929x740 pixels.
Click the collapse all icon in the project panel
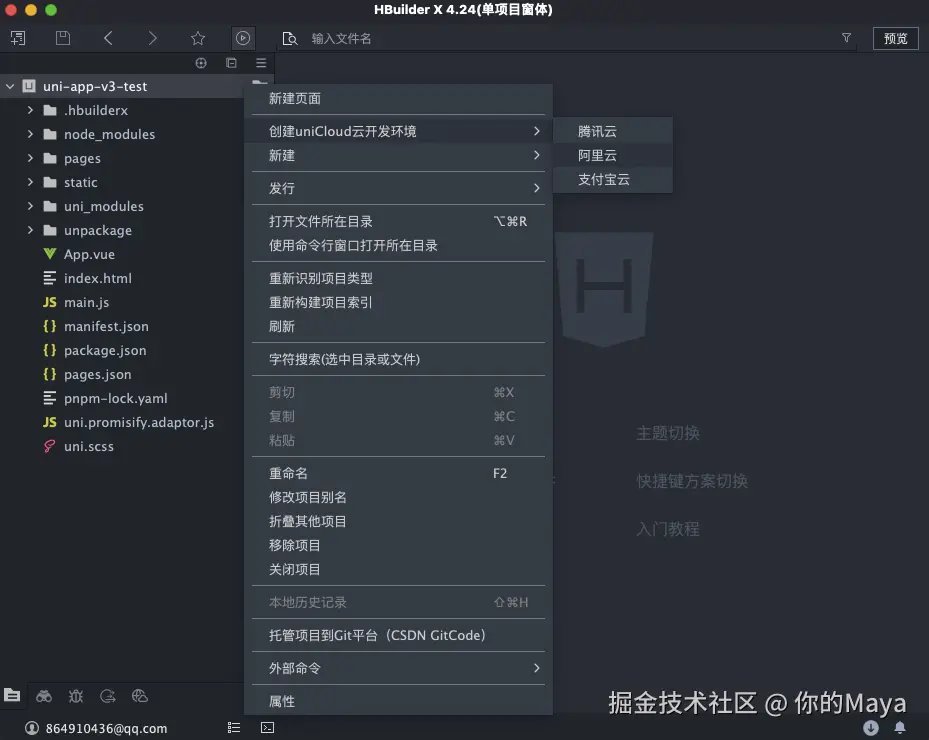coord(232,63)
